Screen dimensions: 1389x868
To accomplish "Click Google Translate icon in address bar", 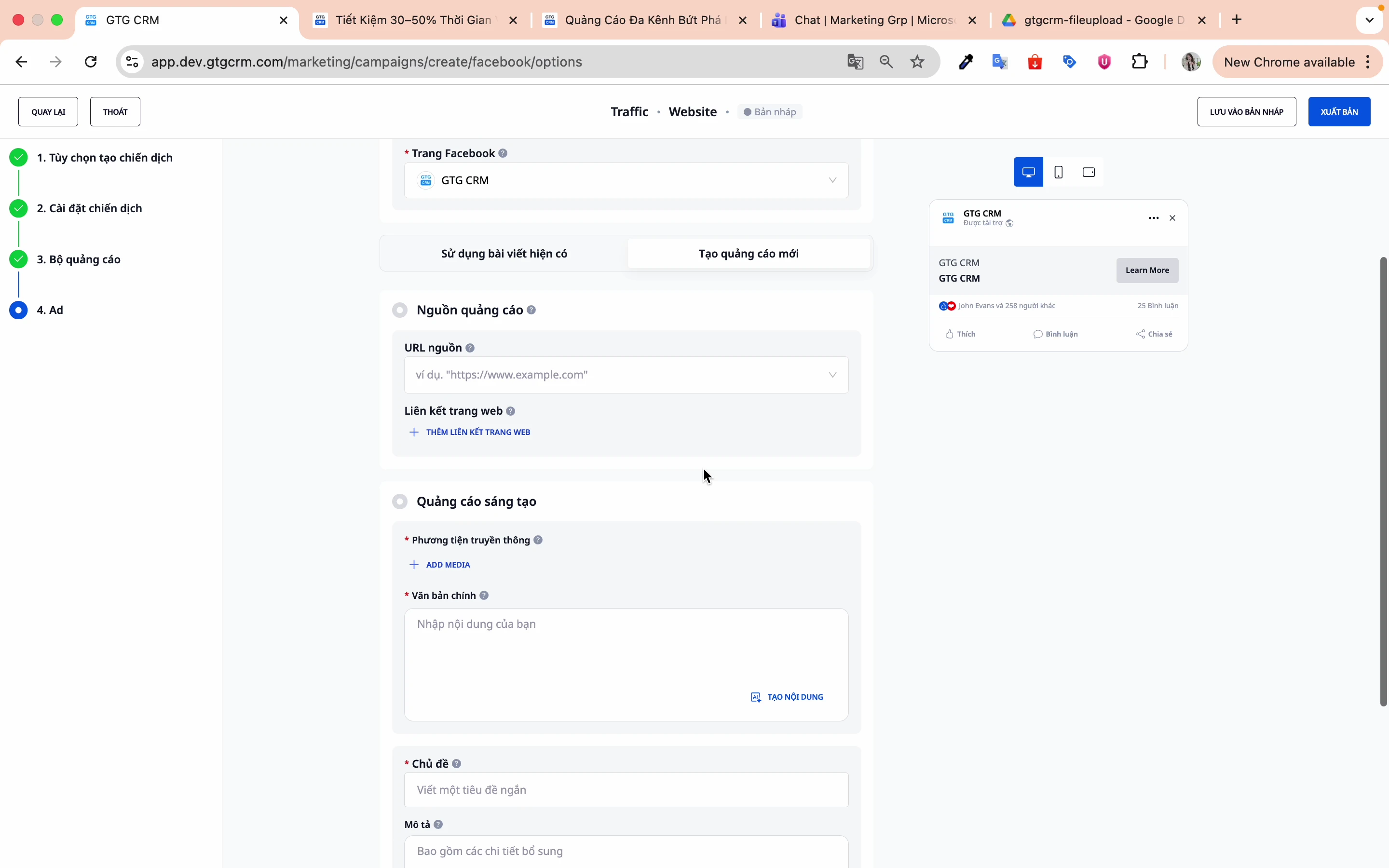I will point(855,62).
